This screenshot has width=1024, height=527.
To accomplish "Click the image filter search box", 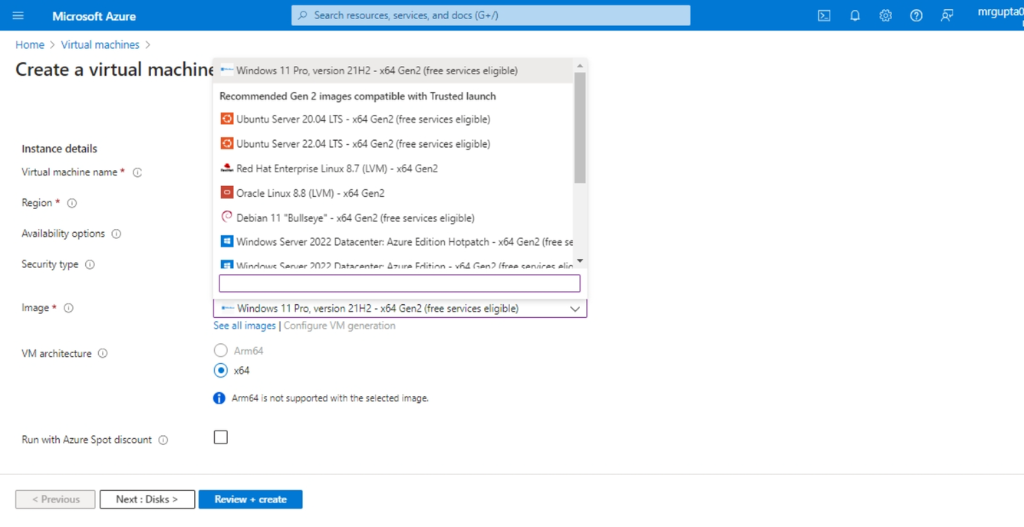I will click(399, 284).
